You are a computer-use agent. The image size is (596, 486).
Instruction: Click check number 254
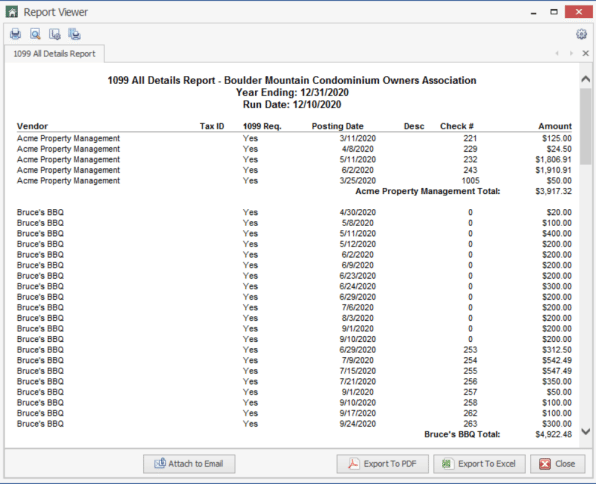point(470,360)
